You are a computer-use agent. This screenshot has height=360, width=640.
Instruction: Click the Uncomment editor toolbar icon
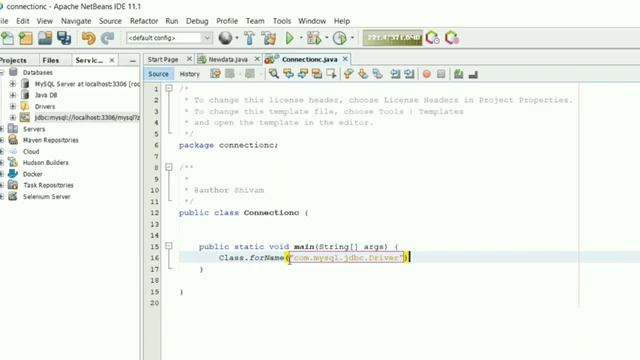[x=473, y=75]
